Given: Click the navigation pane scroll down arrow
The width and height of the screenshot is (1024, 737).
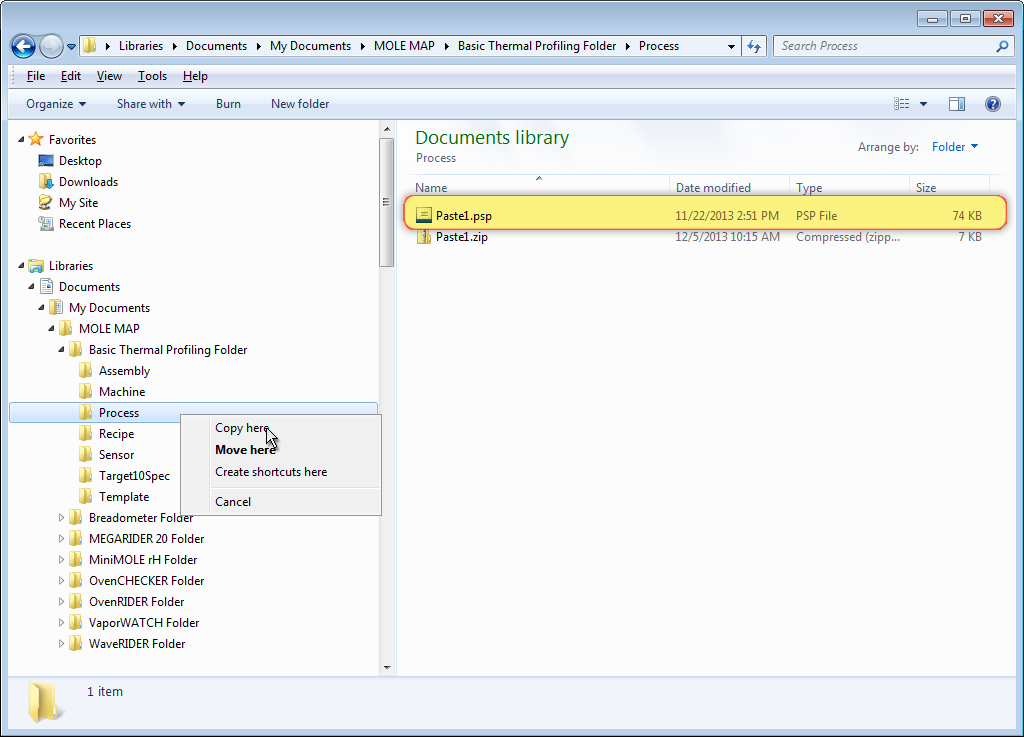Looking at the screenshot, I should pyautogui.click(x=387, y=668).
